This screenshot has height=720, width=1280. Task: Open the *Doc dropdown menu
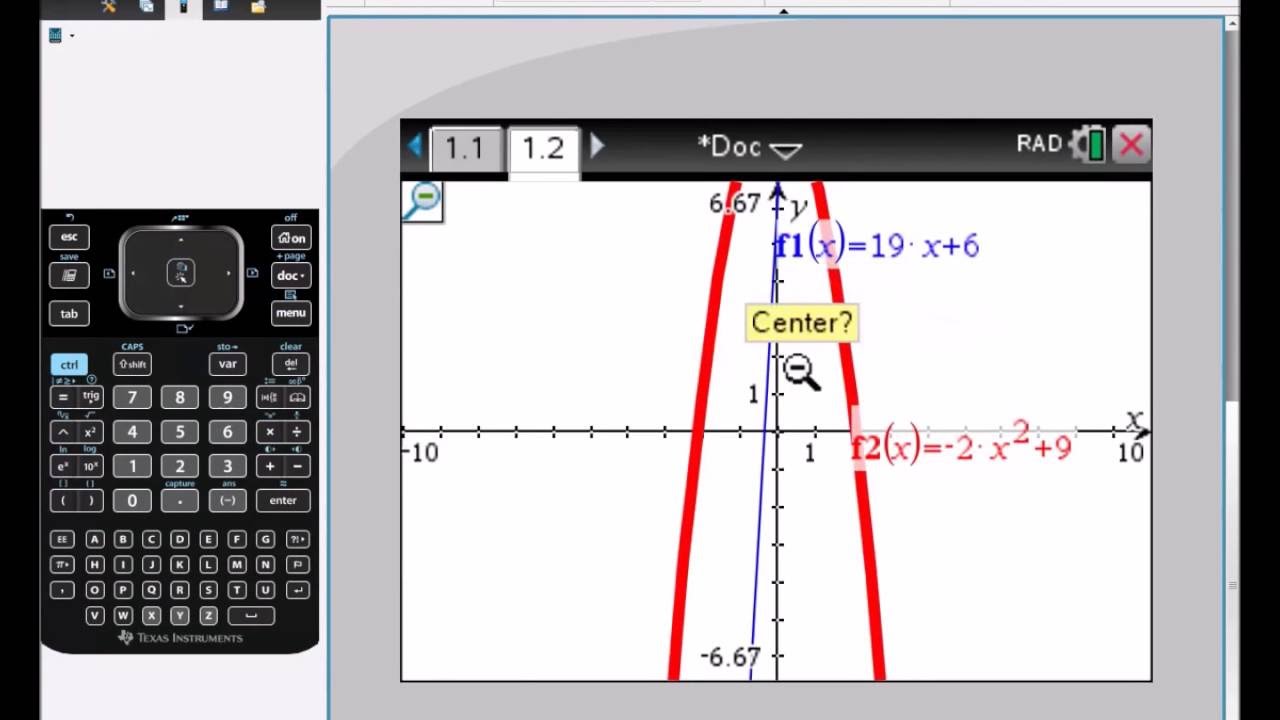pyautogui.click(x=749, y=147)
